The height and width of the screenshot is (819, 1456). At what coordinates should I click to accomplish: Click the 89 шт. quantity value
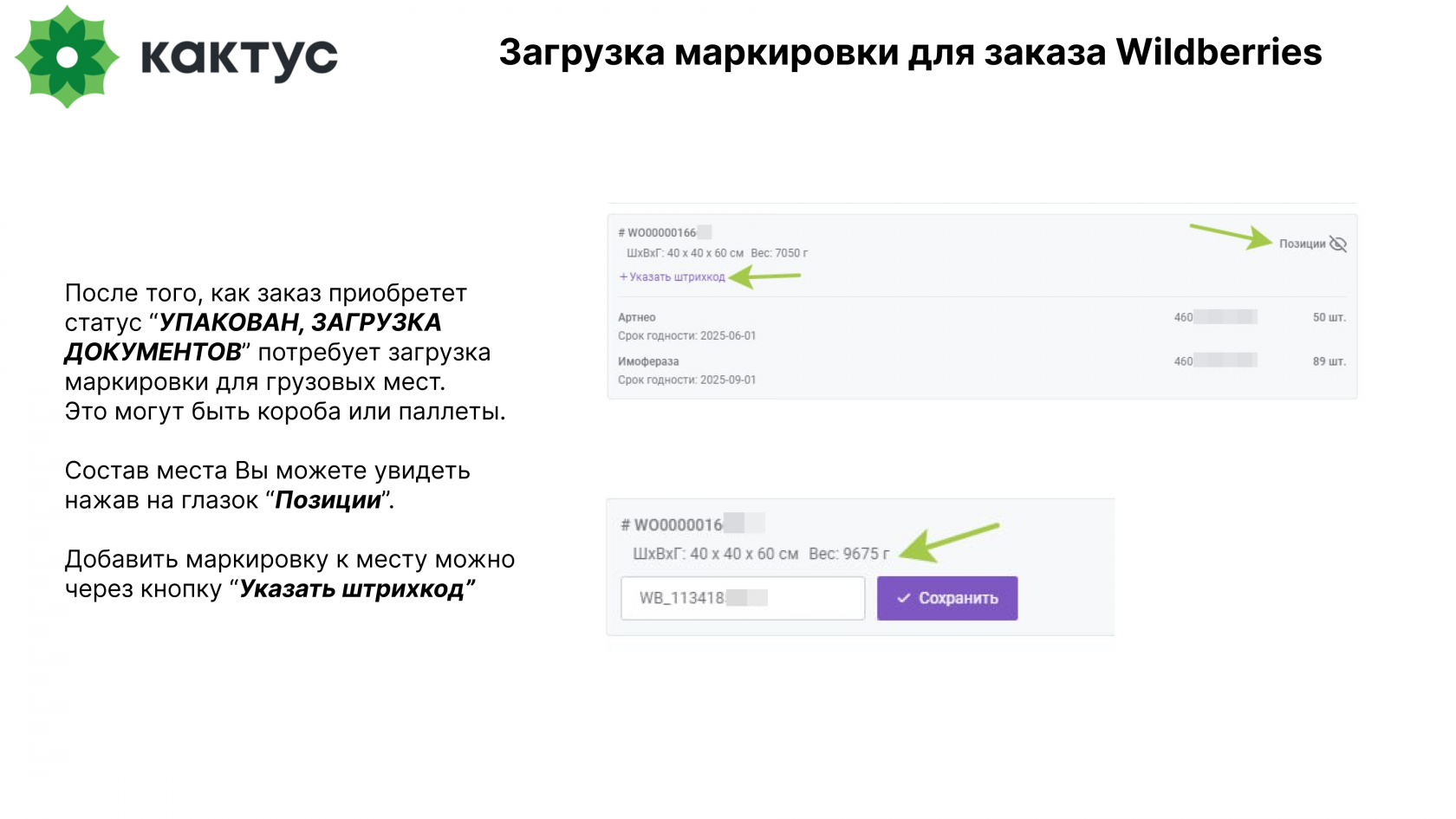point(1329,361)
